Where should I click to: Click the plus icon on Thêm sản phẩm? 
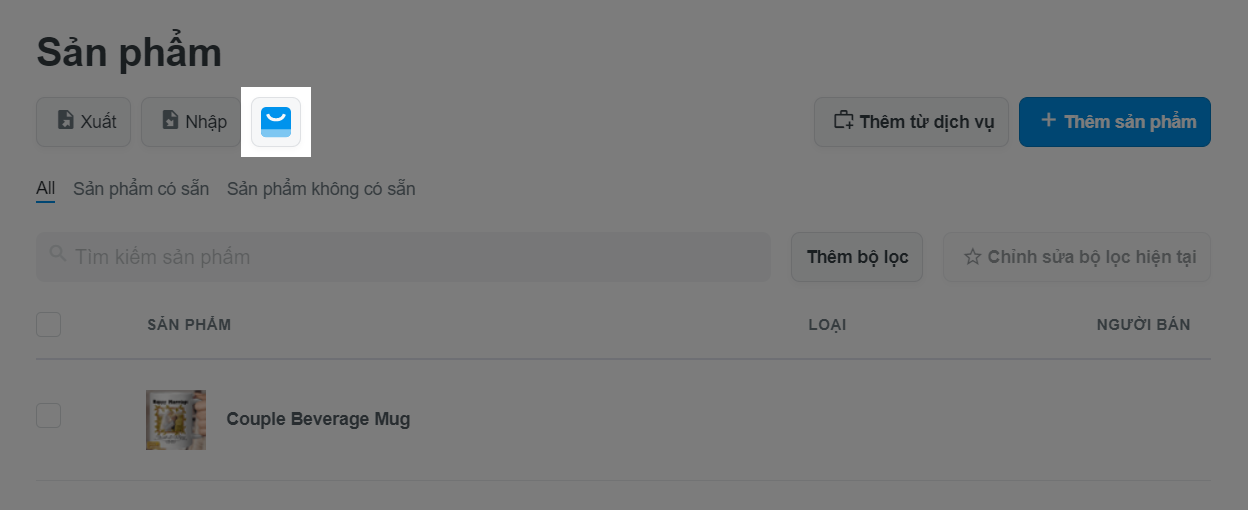pyautogui.click(x=1048, y=120)
